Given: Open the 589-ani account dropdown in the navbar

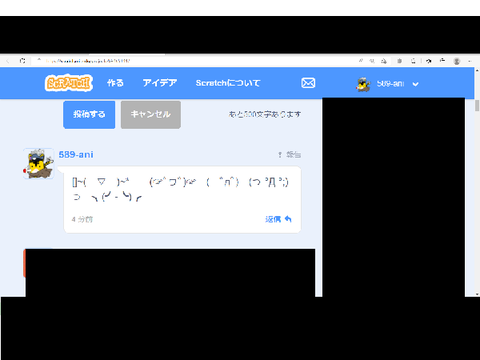Looking at the screenshot, I should 387,84.
